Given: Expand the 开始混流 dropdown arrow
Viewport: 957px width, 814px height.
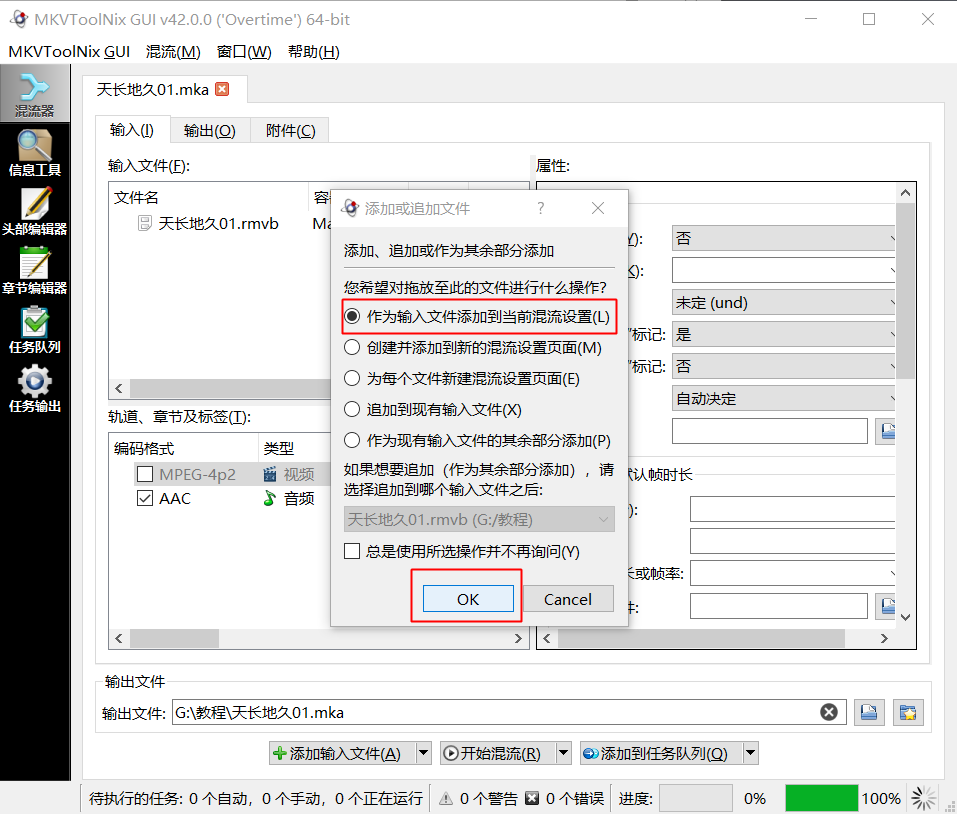Looking at the screenshot, I should (564, 753).
